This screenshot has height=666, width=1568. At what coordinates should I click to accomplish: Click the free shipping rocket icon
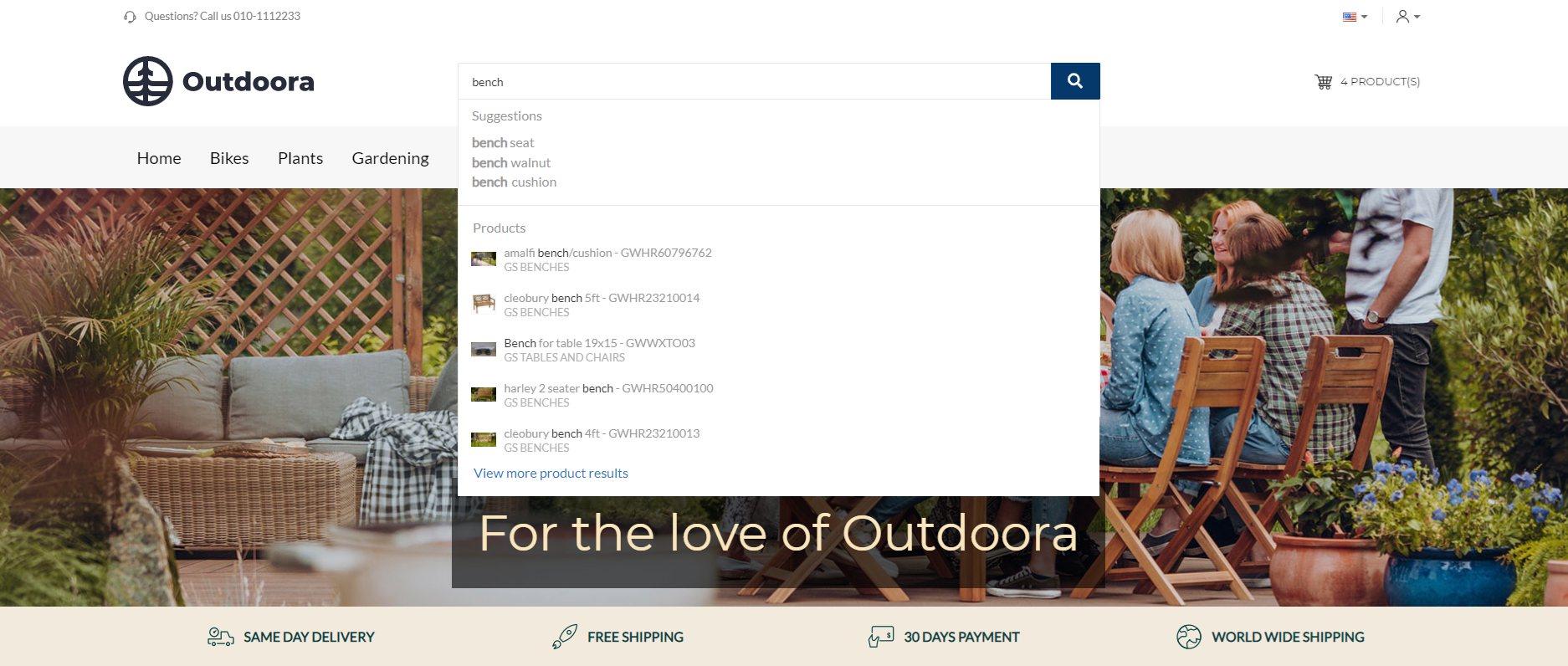click(x=565, y=637)
